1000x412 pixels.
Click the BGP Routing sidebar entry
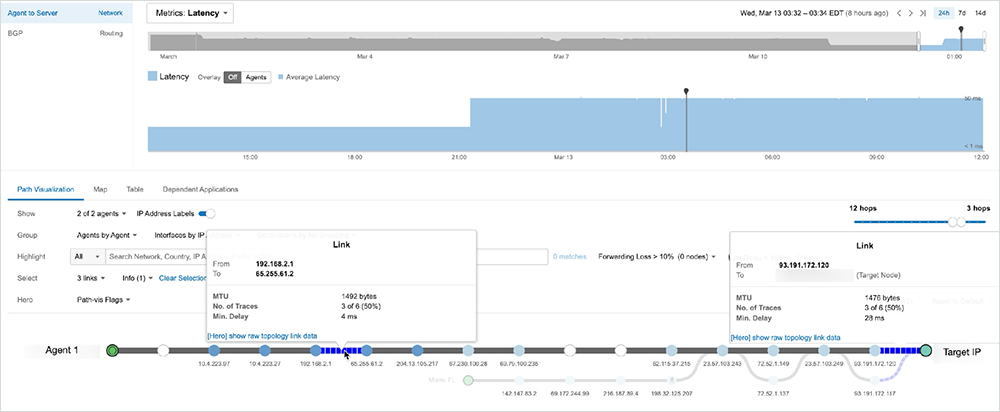[65, 33]
